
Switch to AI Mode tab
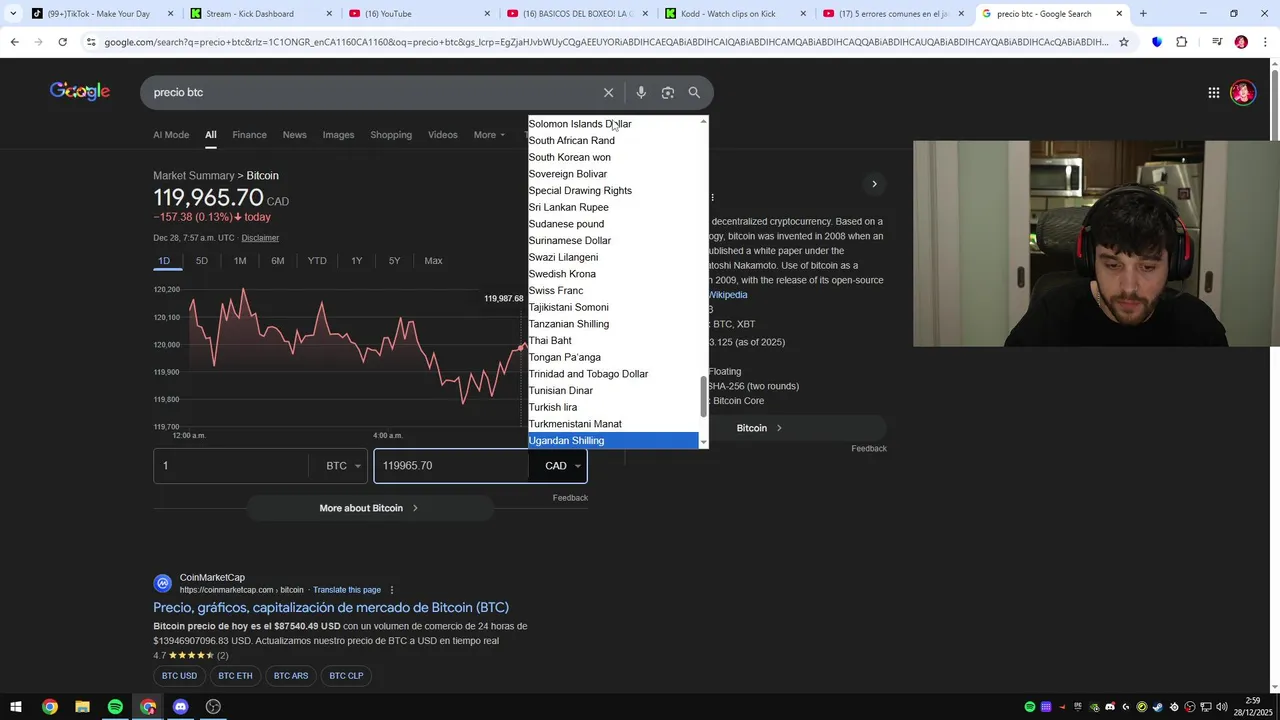(x=171, y=135)
